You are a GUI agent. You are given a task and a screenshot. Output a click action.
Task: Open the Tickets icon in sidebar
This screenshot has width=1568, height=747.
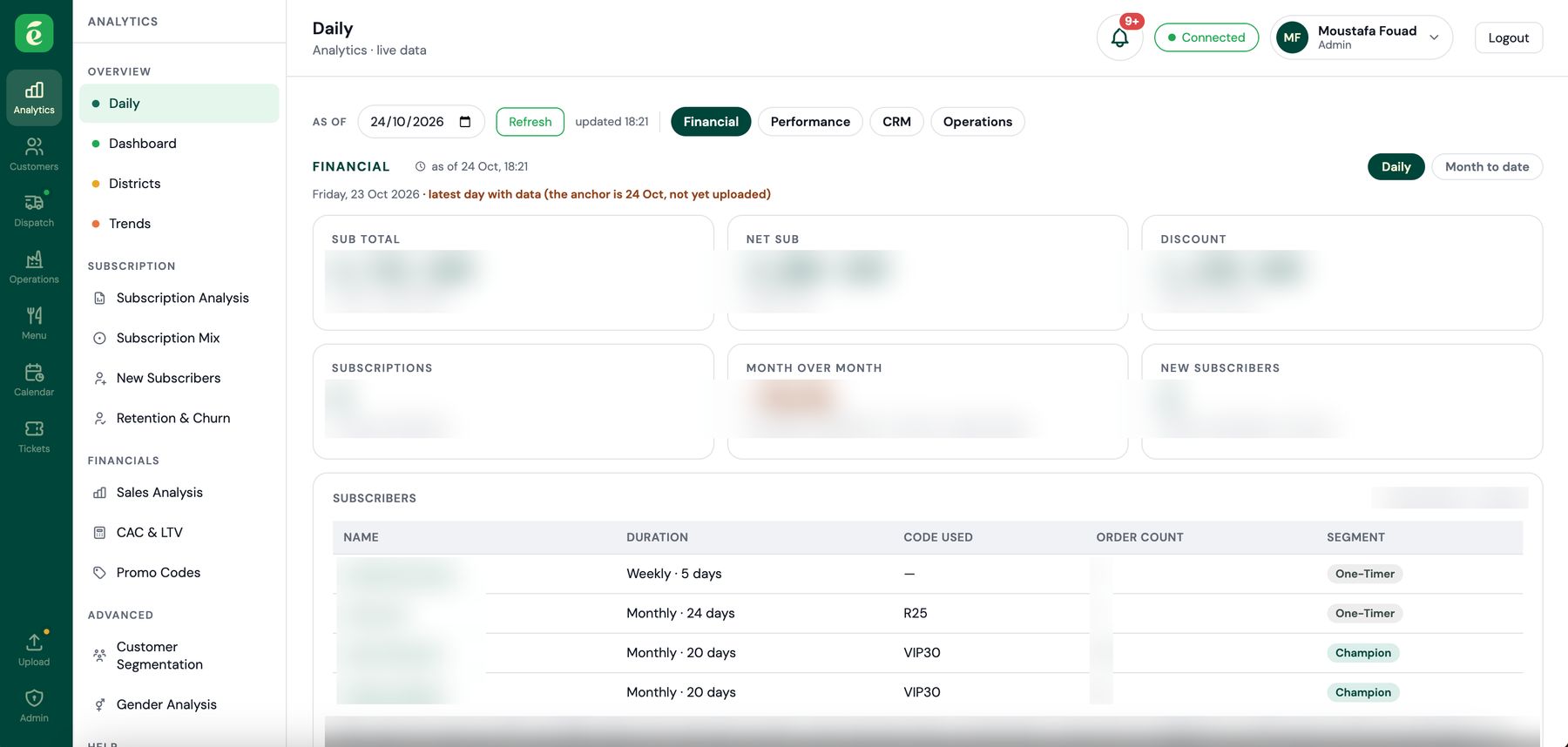[x=34, y=435]
